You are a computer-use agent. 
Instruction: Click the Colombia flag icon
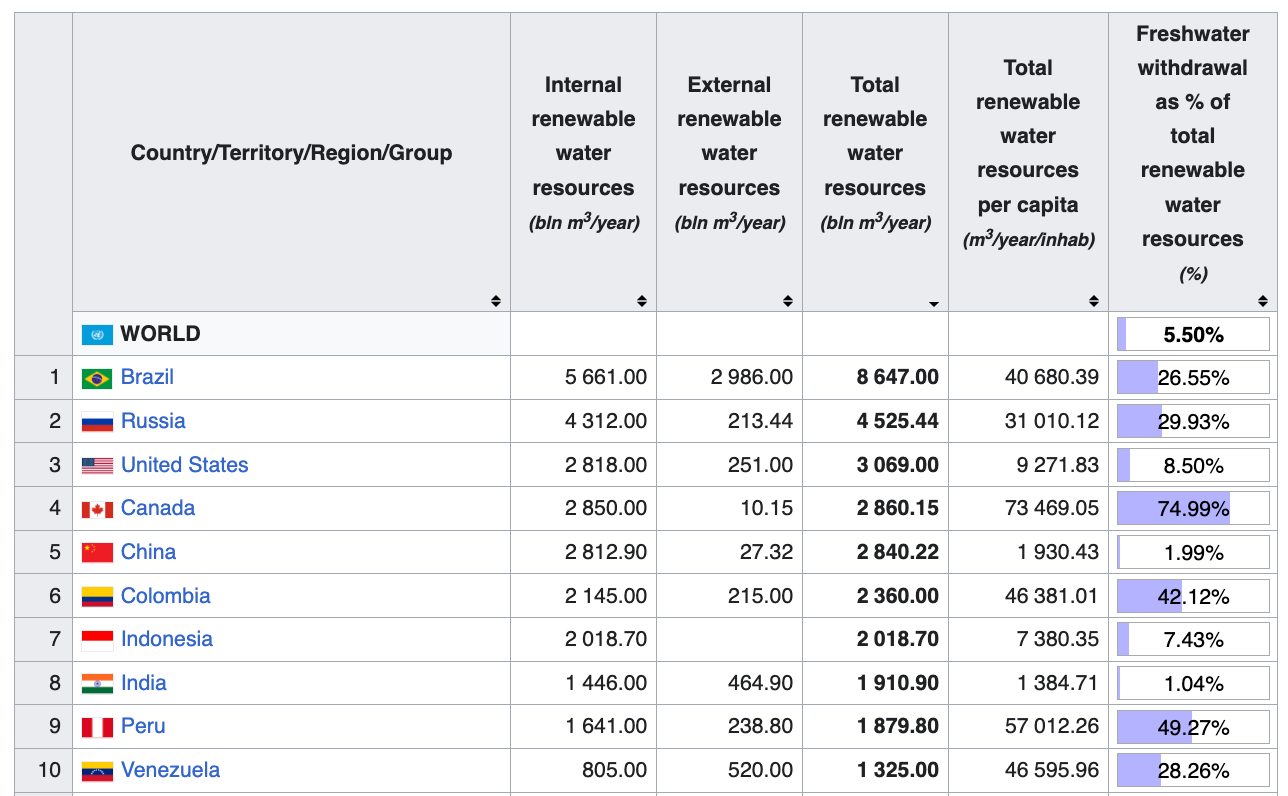click(x=97, y=596)
